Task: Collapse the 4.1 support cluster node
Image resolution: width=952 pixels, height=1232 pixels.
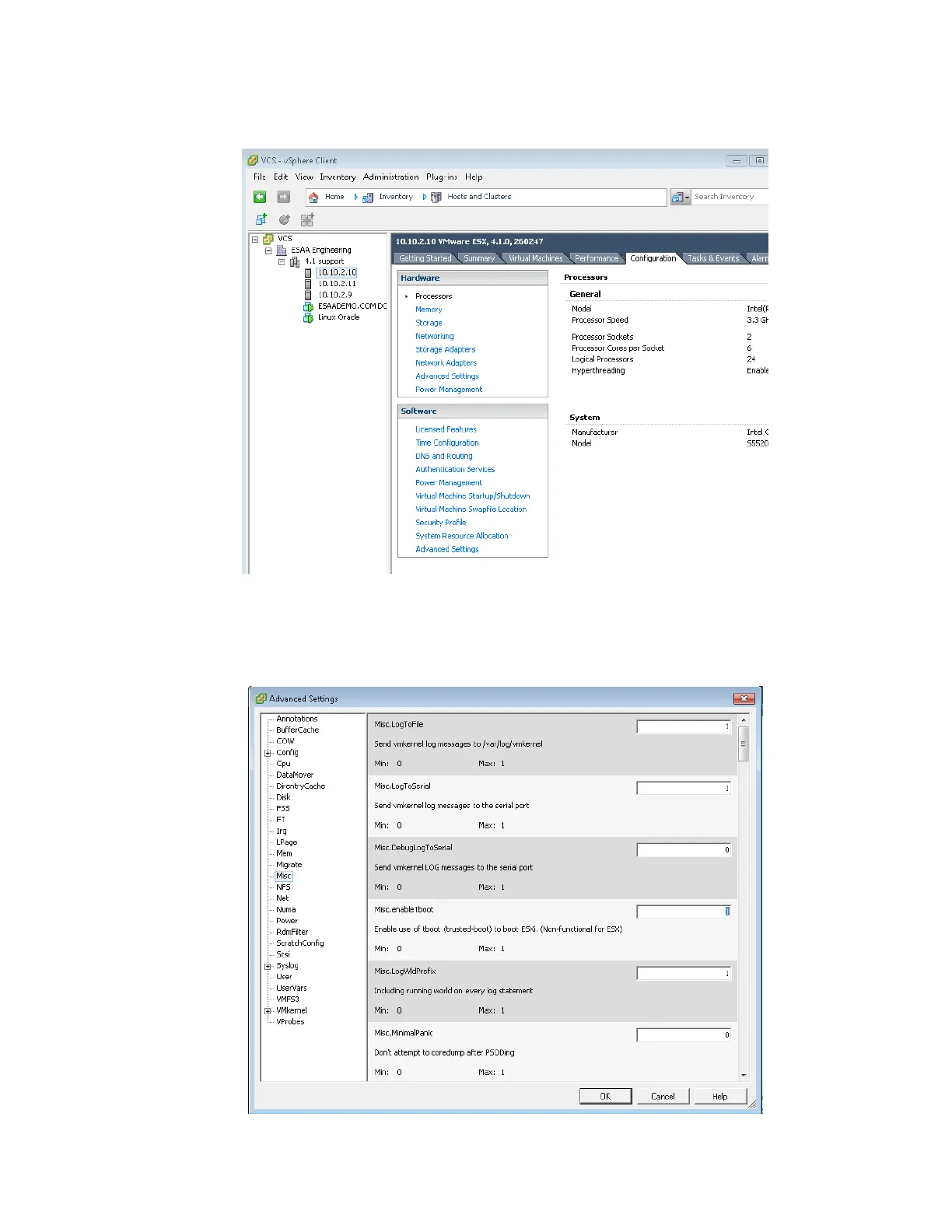Action: point(282,262)
